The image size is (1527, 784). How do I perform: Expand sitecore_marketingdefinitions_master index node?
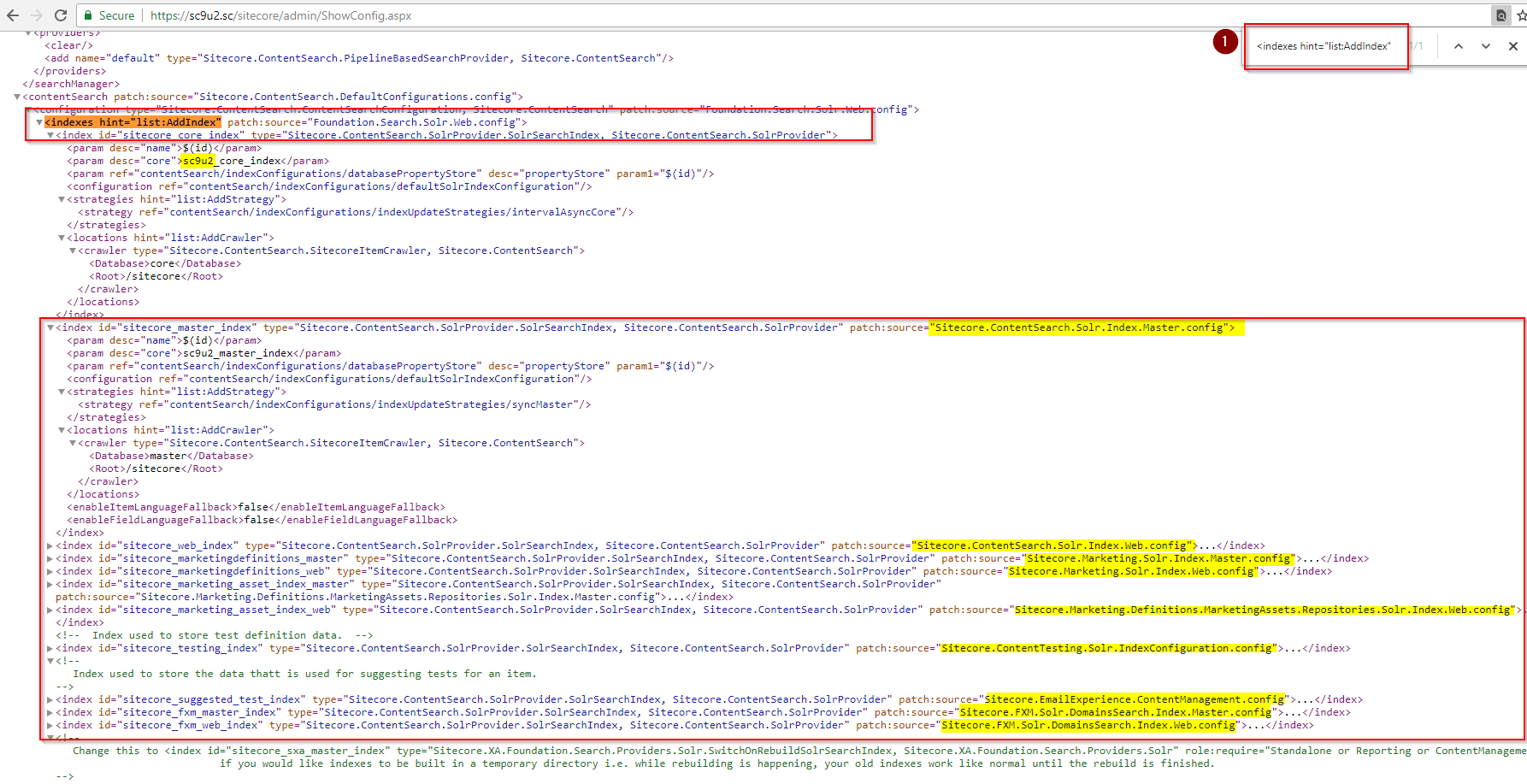coord(50,558)
